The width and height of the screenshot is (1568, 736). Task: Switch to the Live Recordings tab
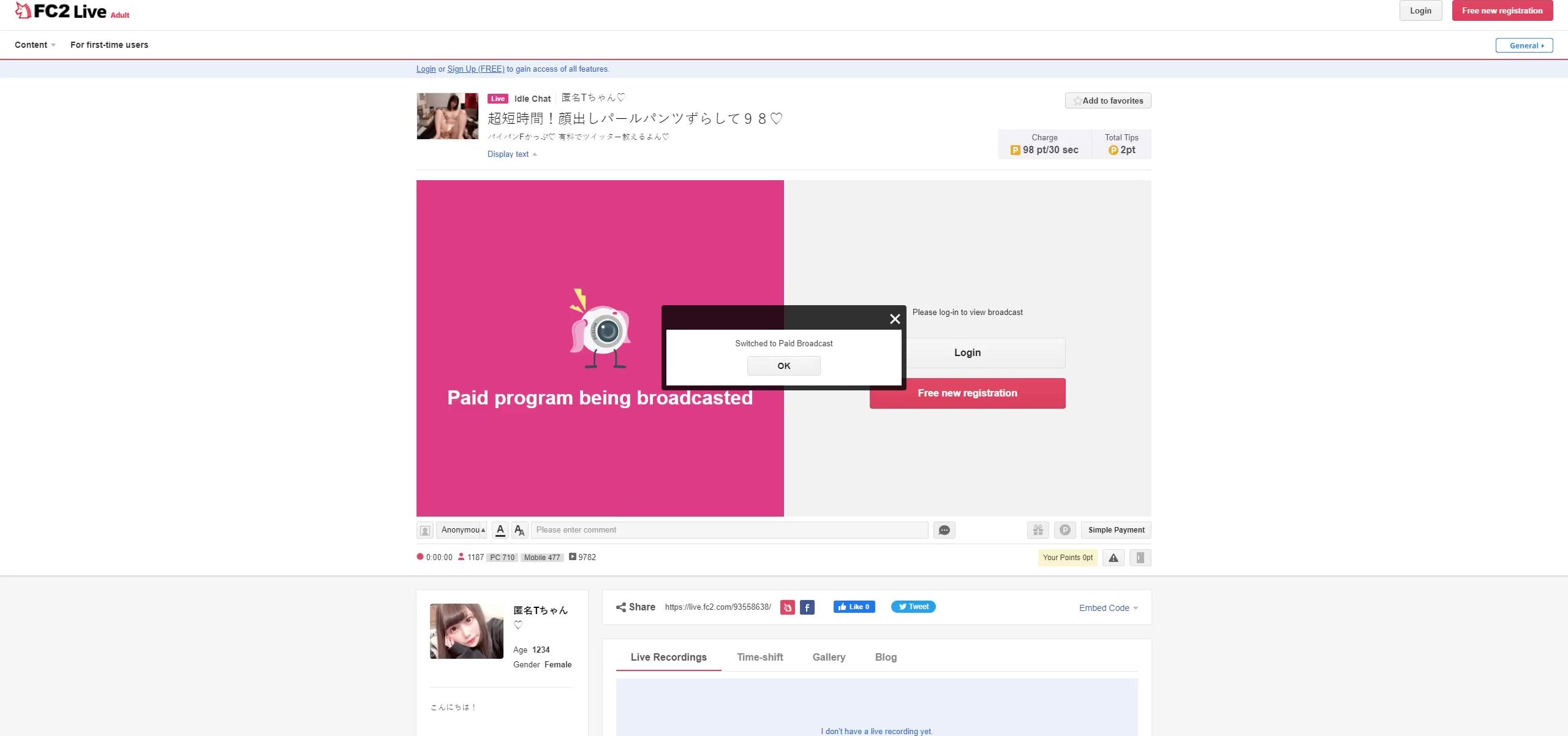click(x=669, y=657)
